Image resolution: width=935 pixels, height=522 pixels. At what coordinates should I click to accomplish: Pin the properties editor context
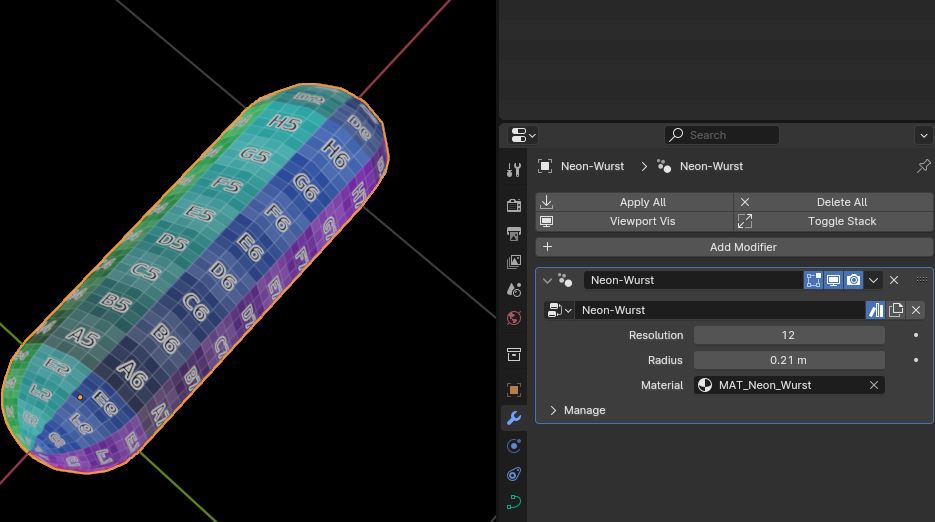coord(923,166)
